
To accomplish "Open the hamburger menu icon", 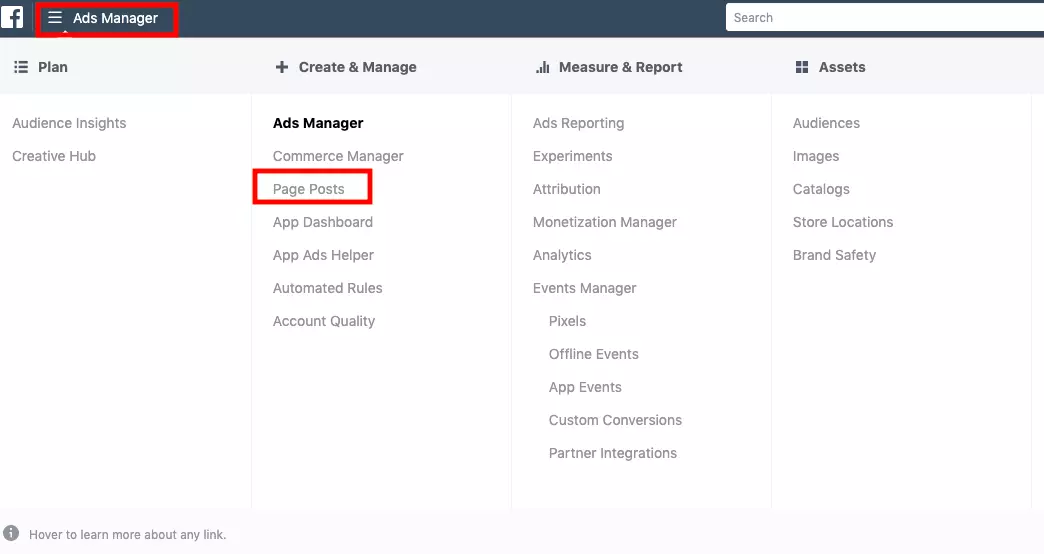I will 55,18.
